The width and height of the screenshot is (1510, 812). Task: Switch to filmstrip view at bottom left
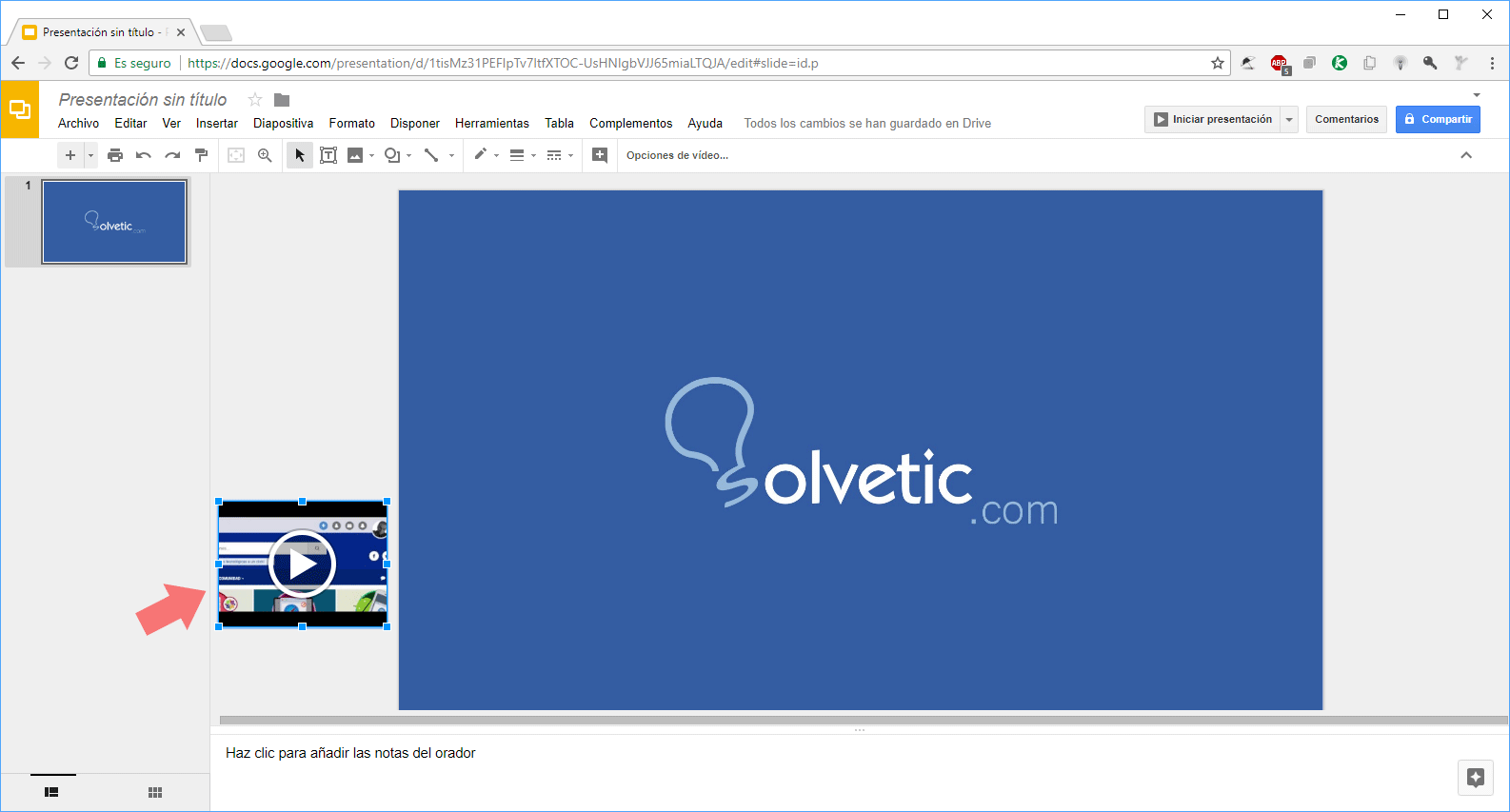(x=52, y=792)
